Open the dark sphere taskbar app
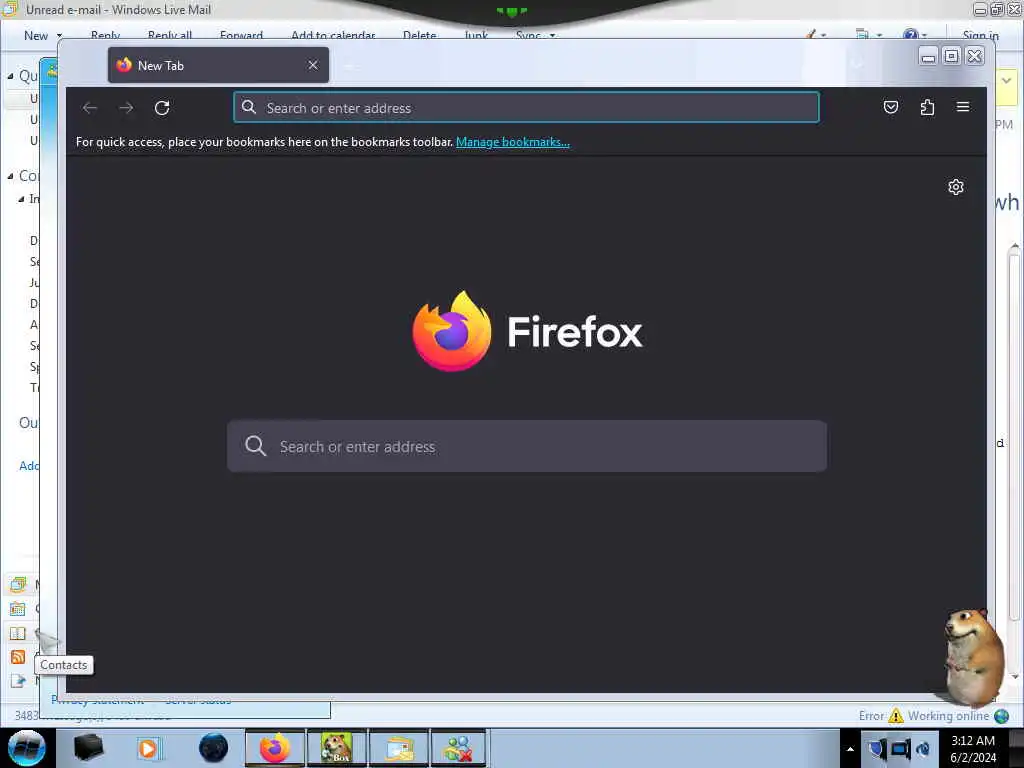Image resolution: width=1024 pixels, height=768 pixels. pos(214,748)
